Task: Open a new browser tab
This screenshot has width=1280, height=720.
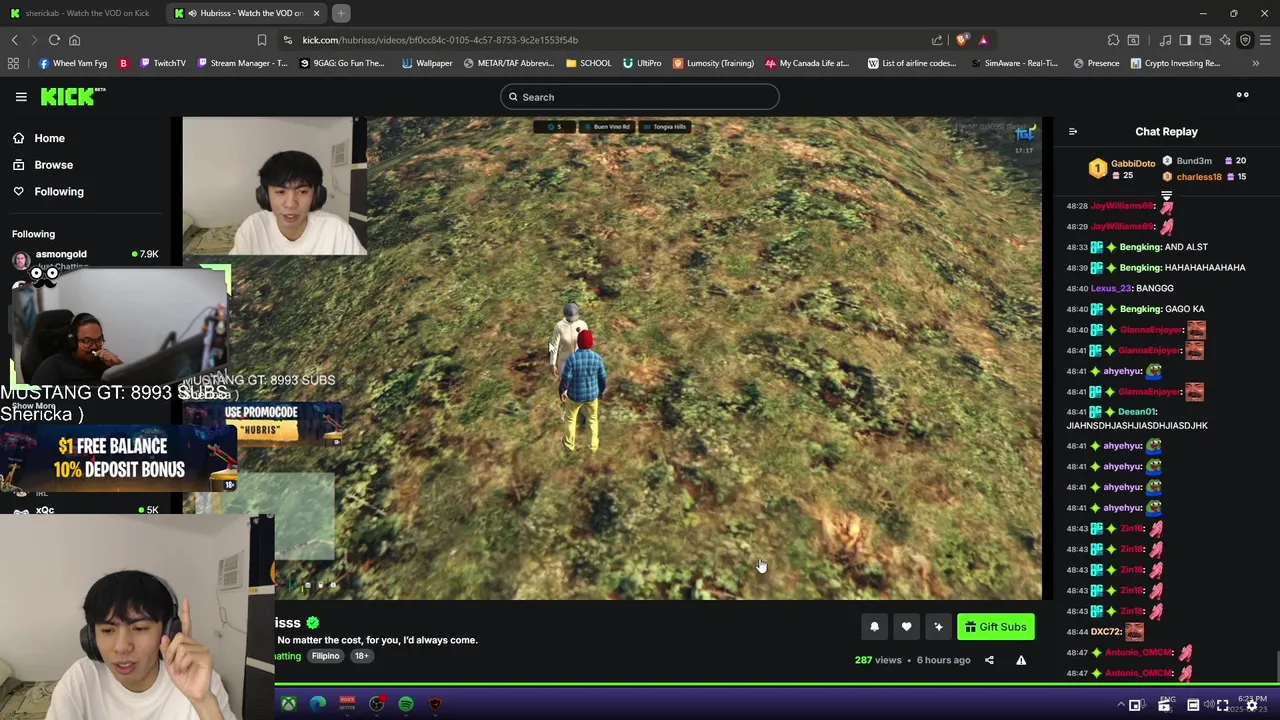Action: (x=341, y=13)
